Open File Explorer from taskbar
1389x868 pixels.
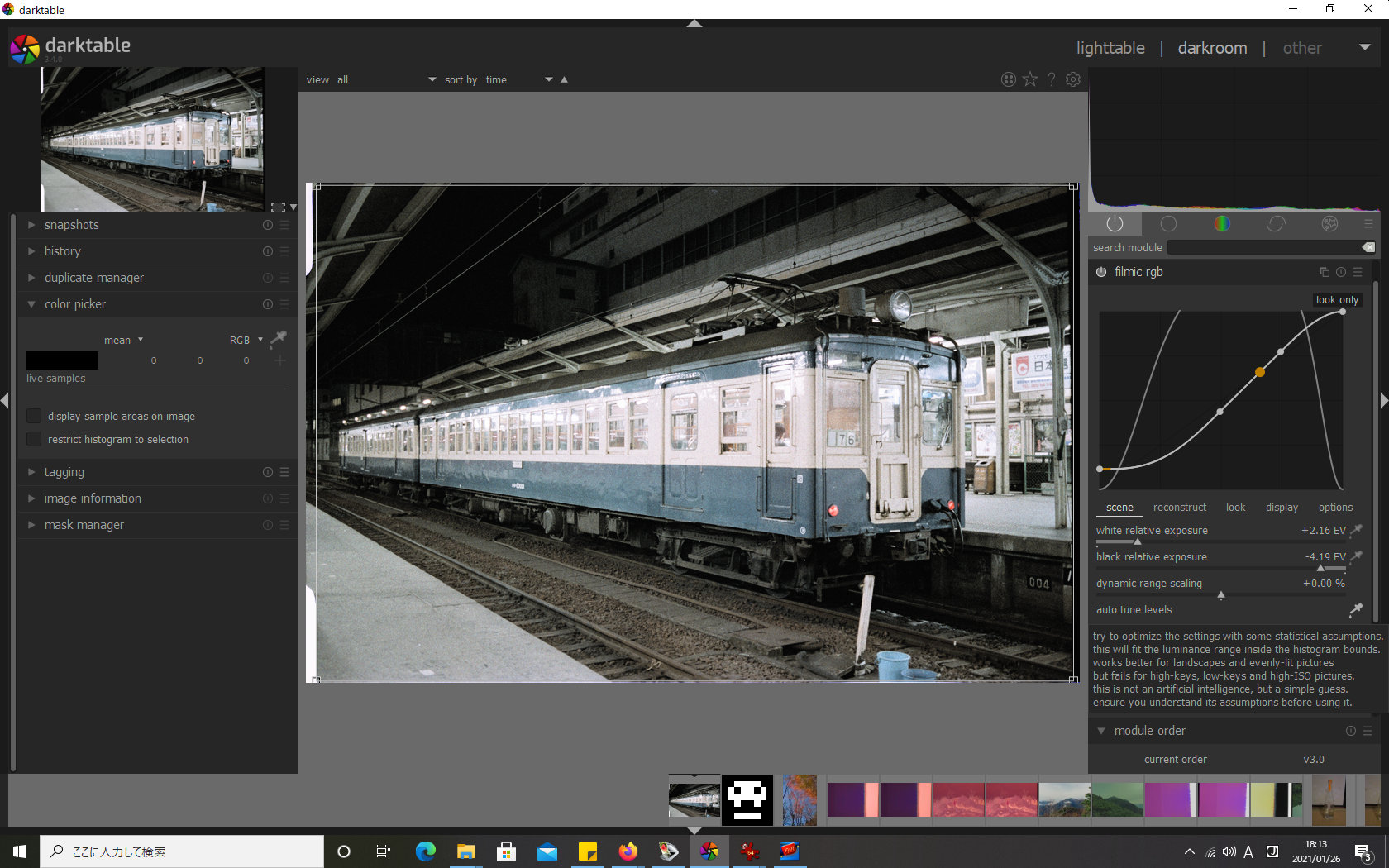pos(466,851)
